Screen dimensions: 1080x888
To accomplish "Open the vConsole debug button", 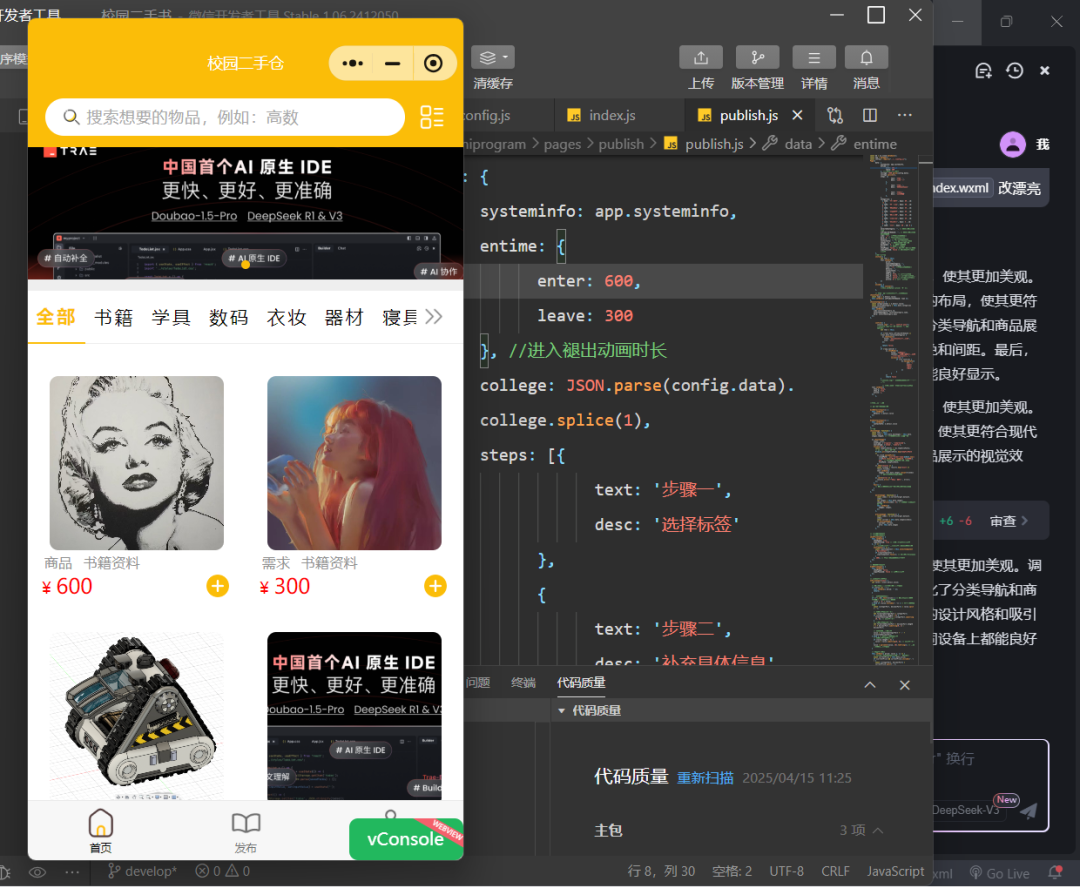I will click(406, 838).
